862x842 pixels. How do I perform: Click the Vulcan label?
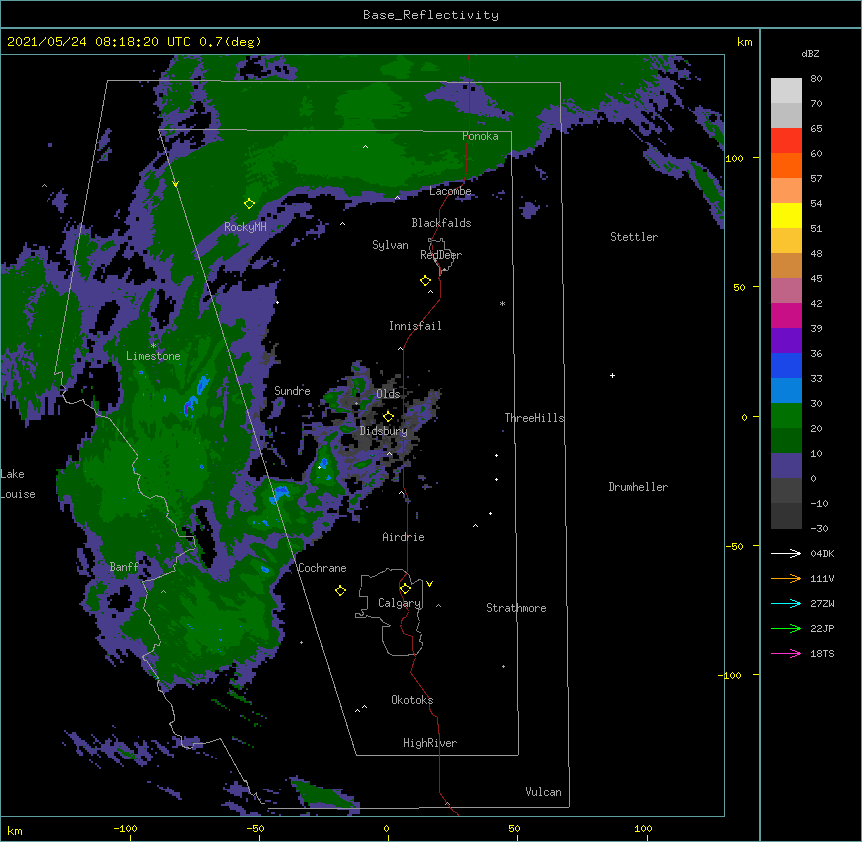(x=543, y=792)
